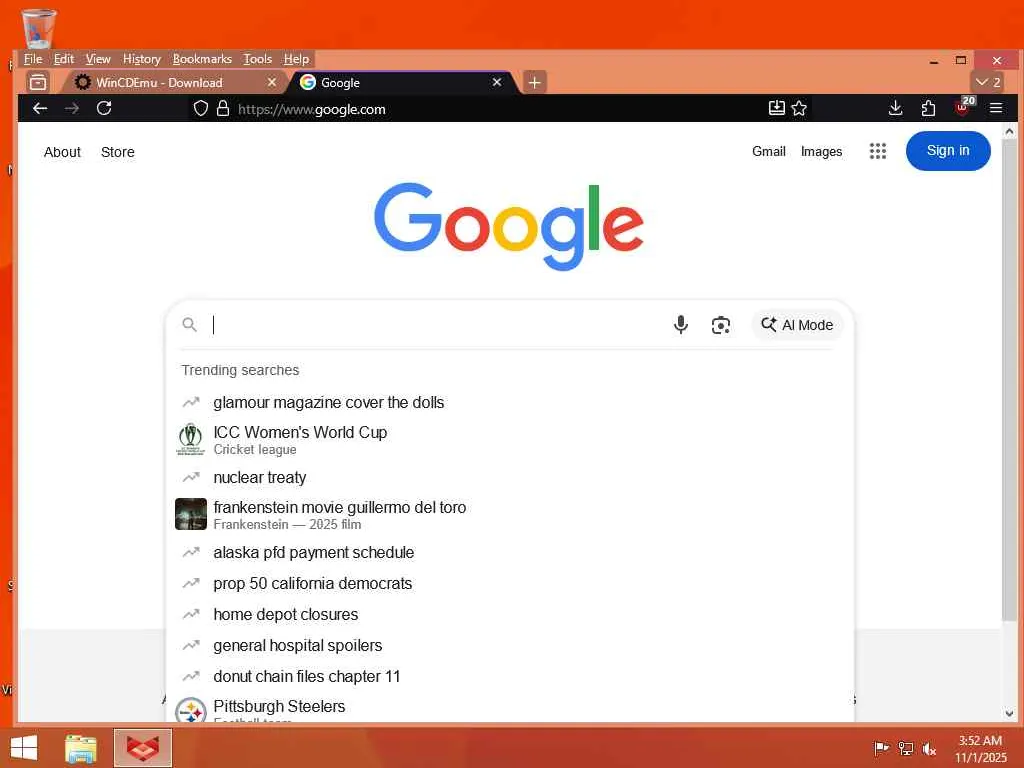Select "prop 50 california democrats" suggestion
Viewport: 1024px width, 768px height.
(x=509, y=583)
